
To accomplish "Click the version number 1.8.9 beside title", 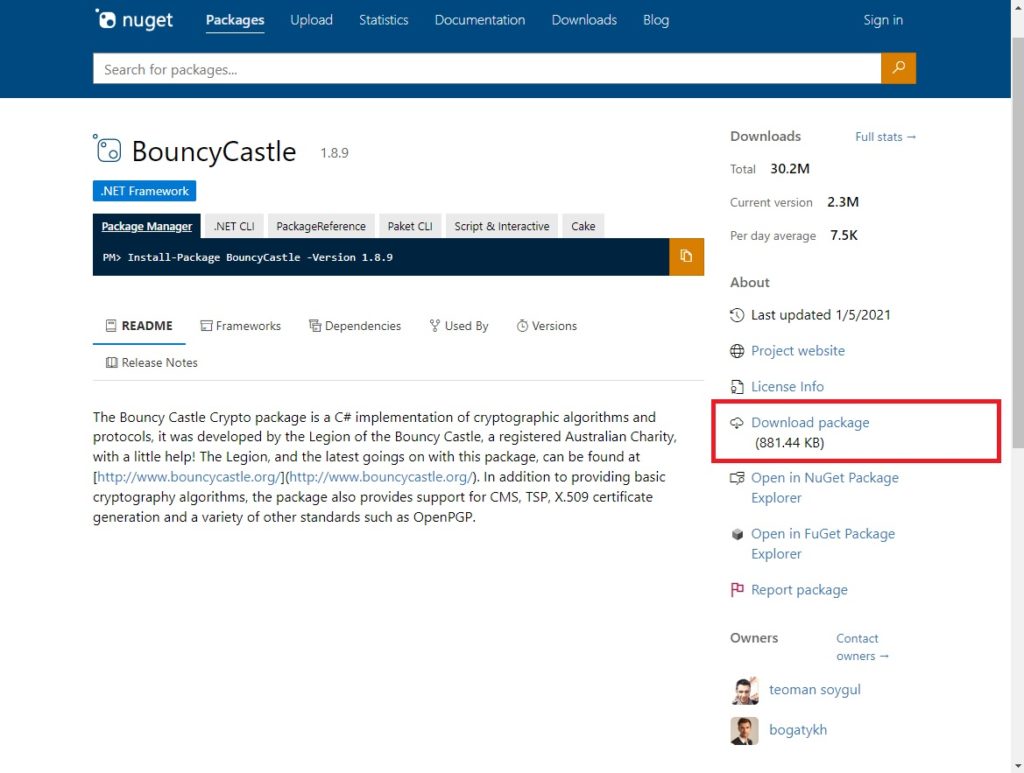I will pyautogui.click(x=334, y=153).
